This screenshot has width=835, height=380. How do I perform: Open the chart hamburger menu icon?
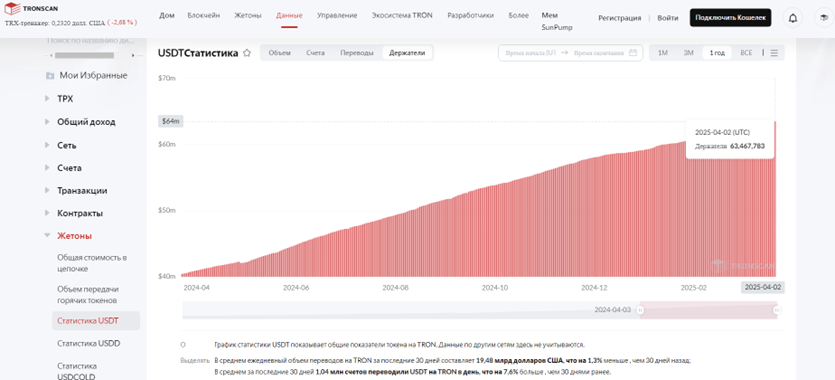774,53
